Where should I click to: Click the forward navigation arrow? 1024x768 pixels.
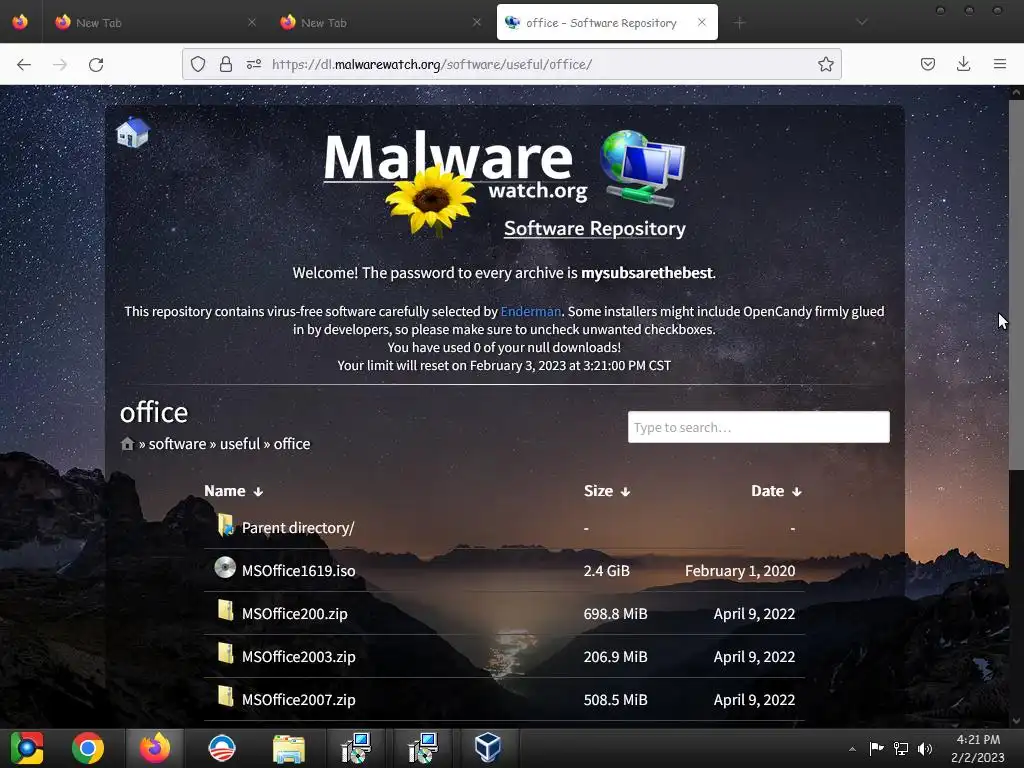coord(60,64)
